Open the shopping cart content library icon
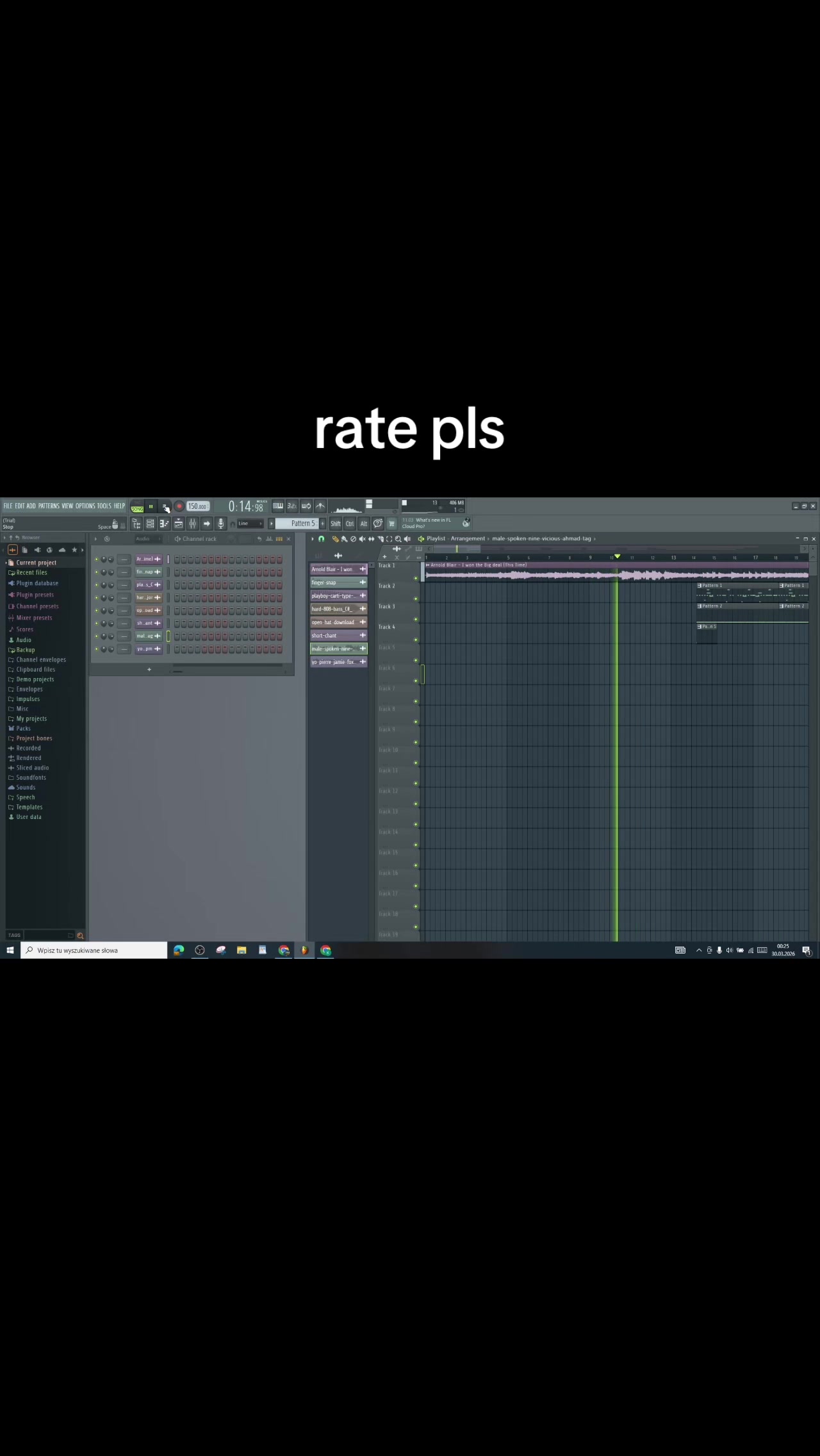820x1456 pixels. (x=392, y=524)
